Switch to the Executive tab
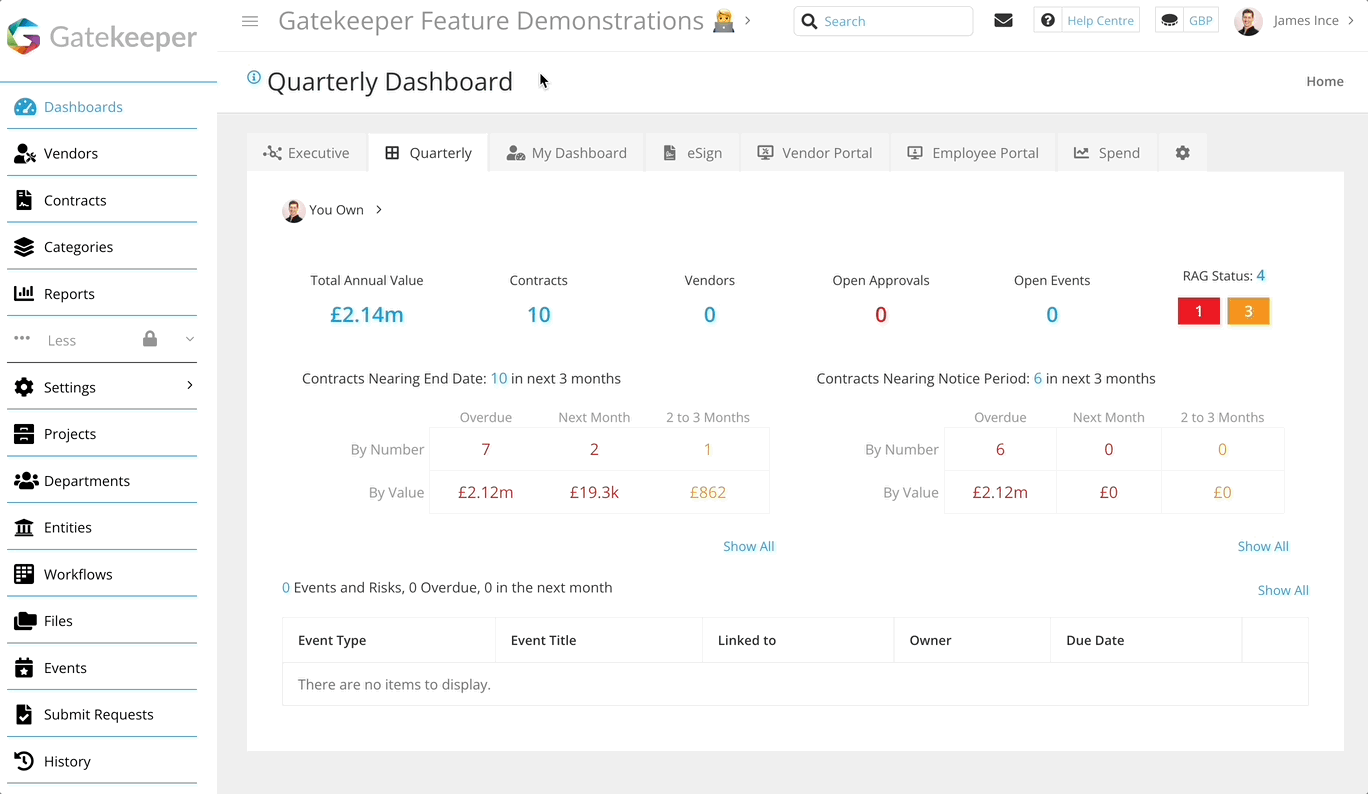 coord(306,152)
